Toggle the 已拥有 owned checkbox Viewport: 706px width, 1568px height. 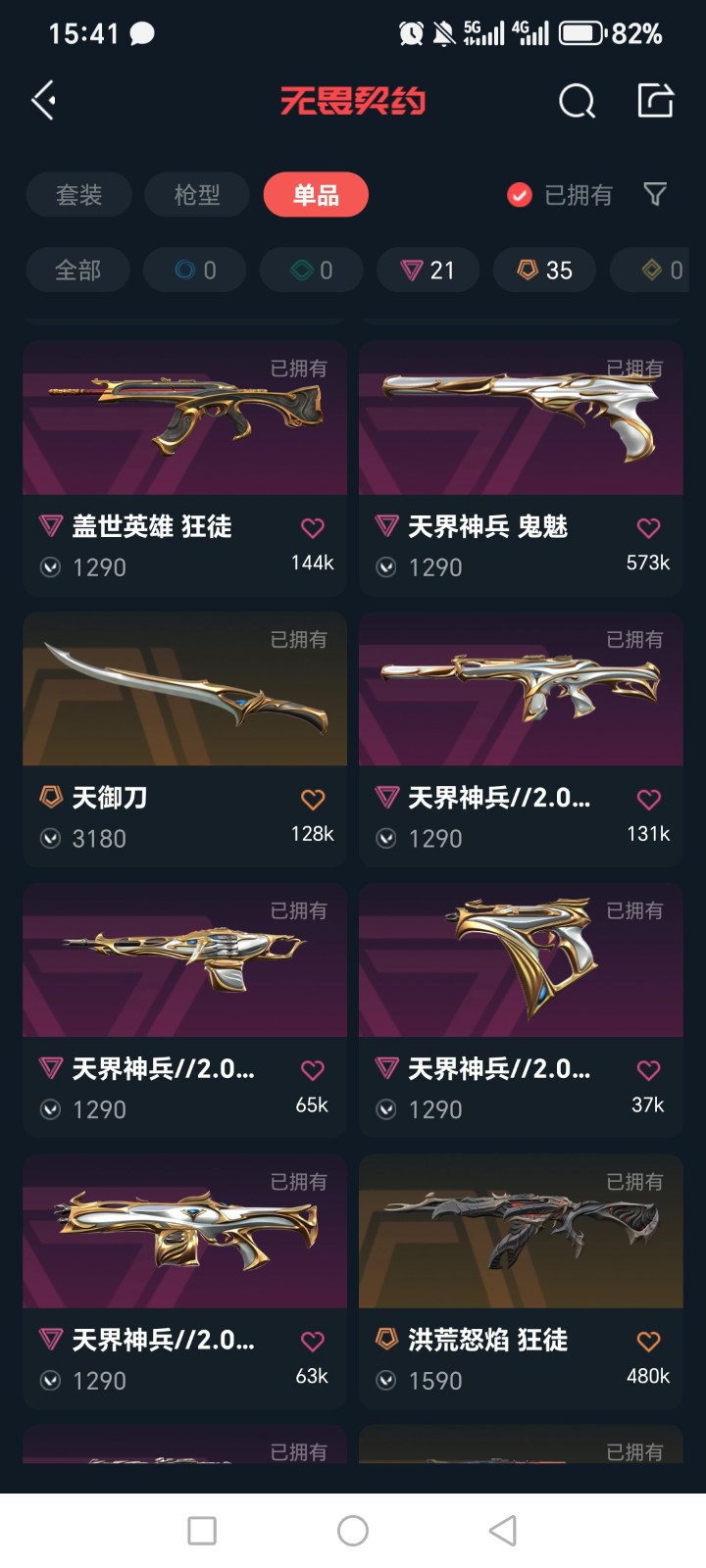point(520,195)
